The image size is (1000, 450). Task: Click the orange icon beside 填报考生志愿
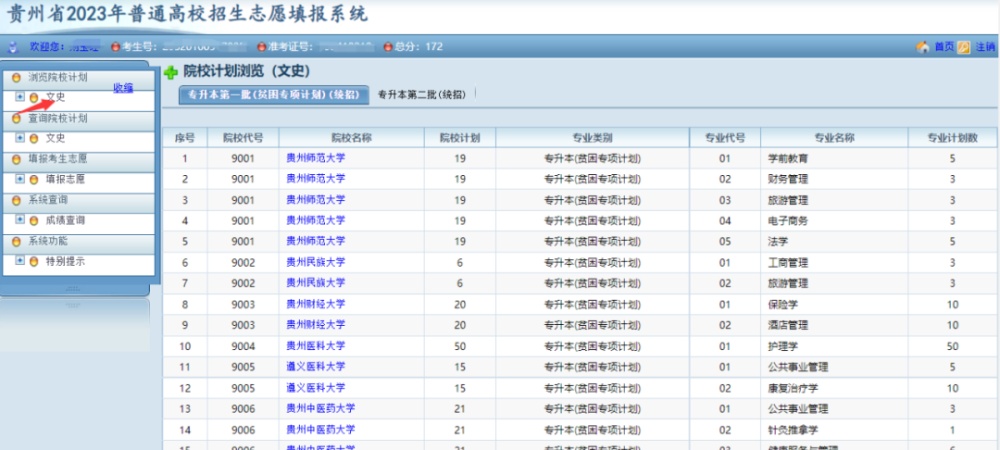16,159
